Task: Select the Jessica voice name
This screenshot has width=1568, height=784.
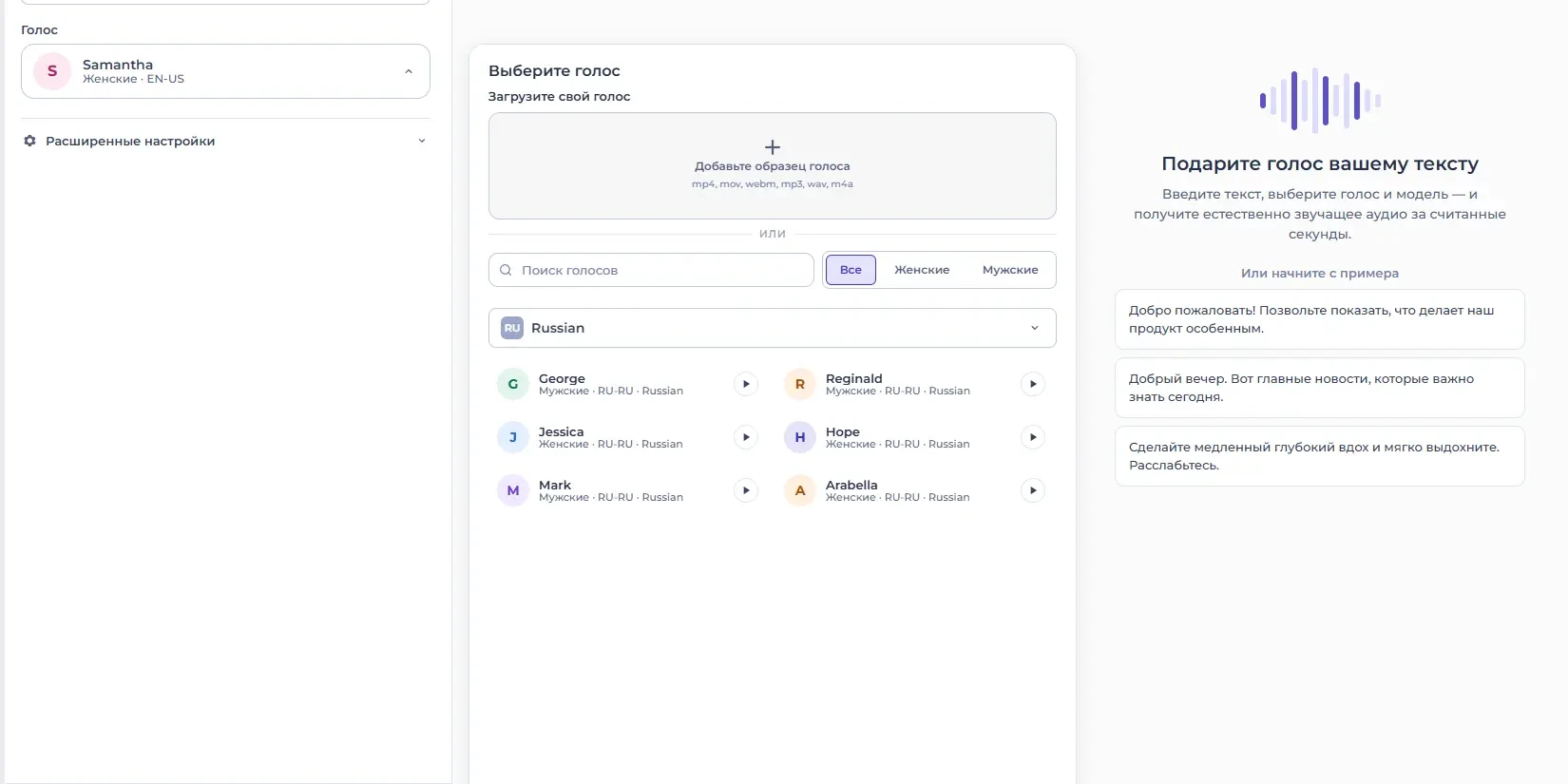Action: click(561, 431)
